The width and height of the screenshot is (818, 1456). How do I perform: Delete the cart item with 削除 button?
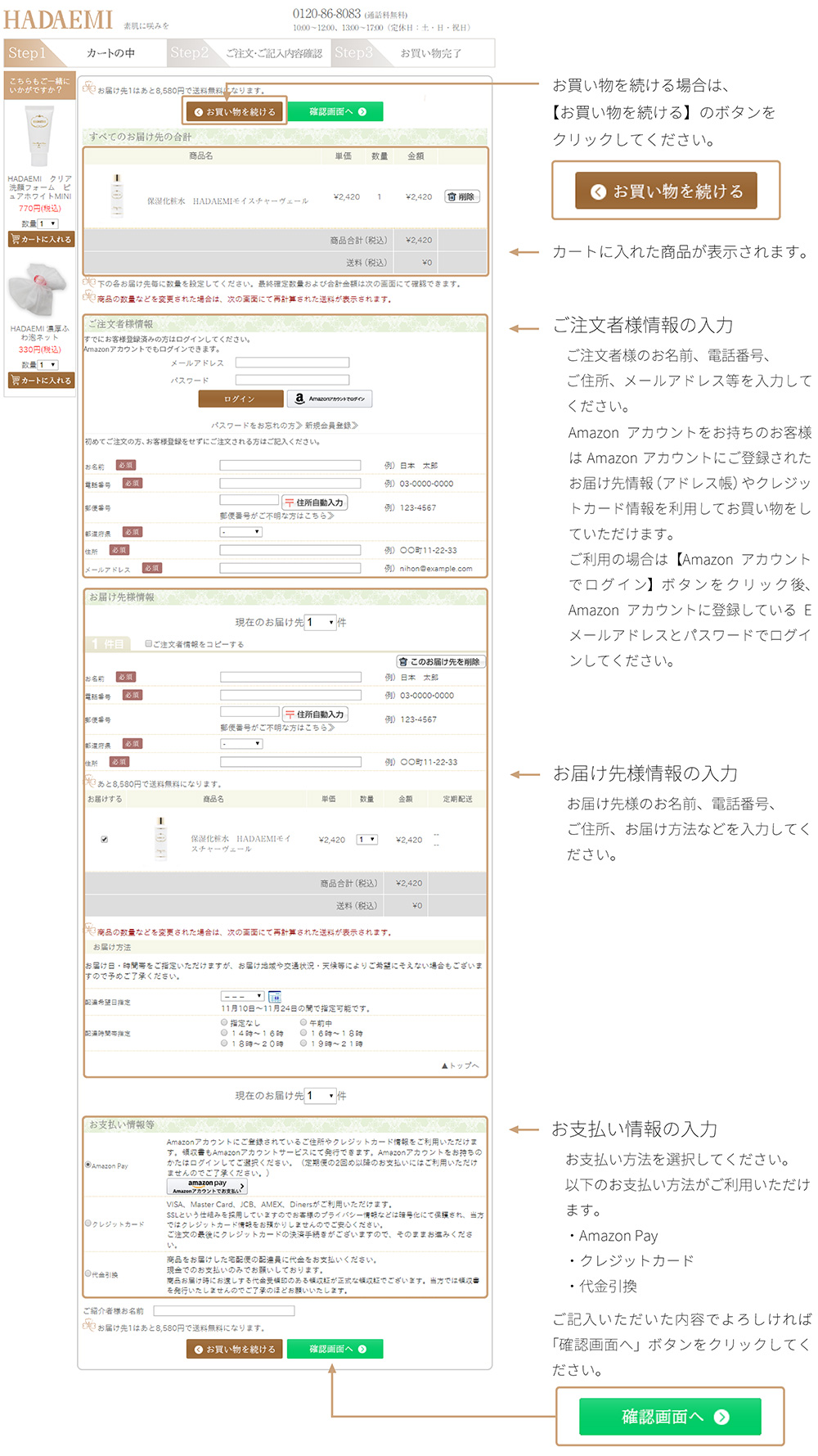(462, 196)
